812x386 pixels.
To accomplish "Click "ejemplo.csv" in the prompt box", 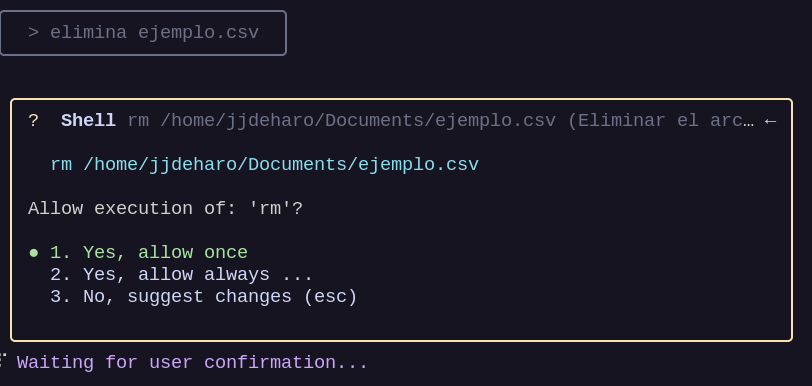I will coord(198,33).
